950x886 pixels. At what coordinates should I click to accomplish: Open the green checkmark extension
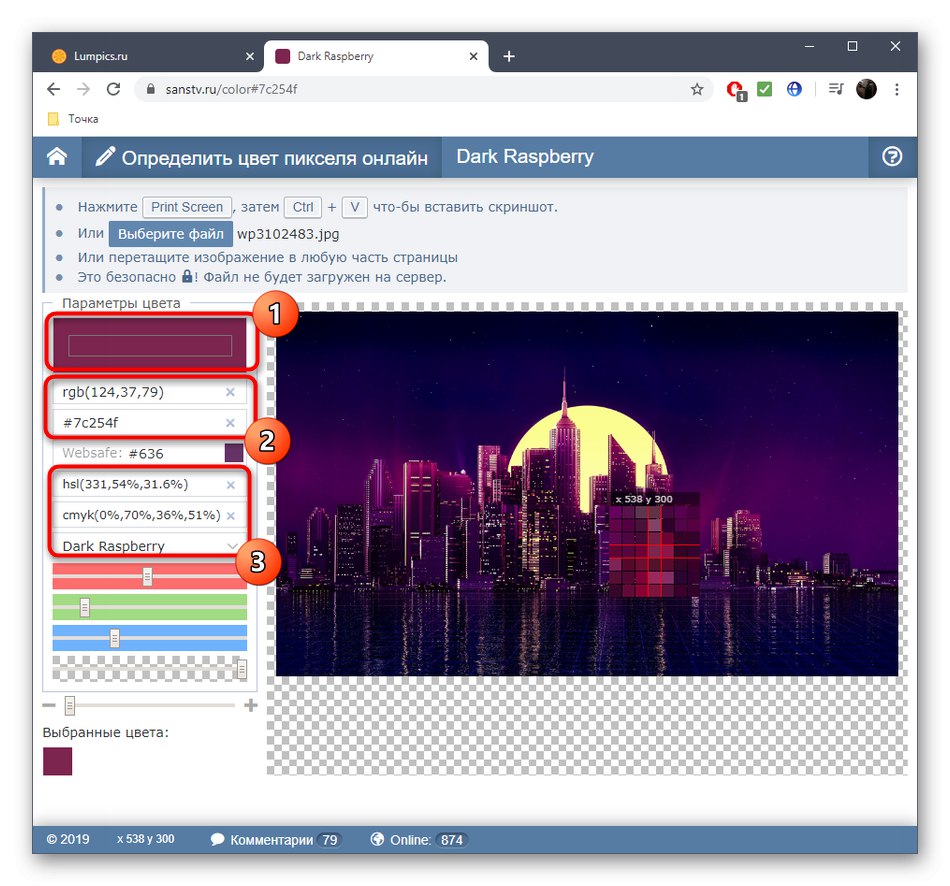tap(765, 89)
